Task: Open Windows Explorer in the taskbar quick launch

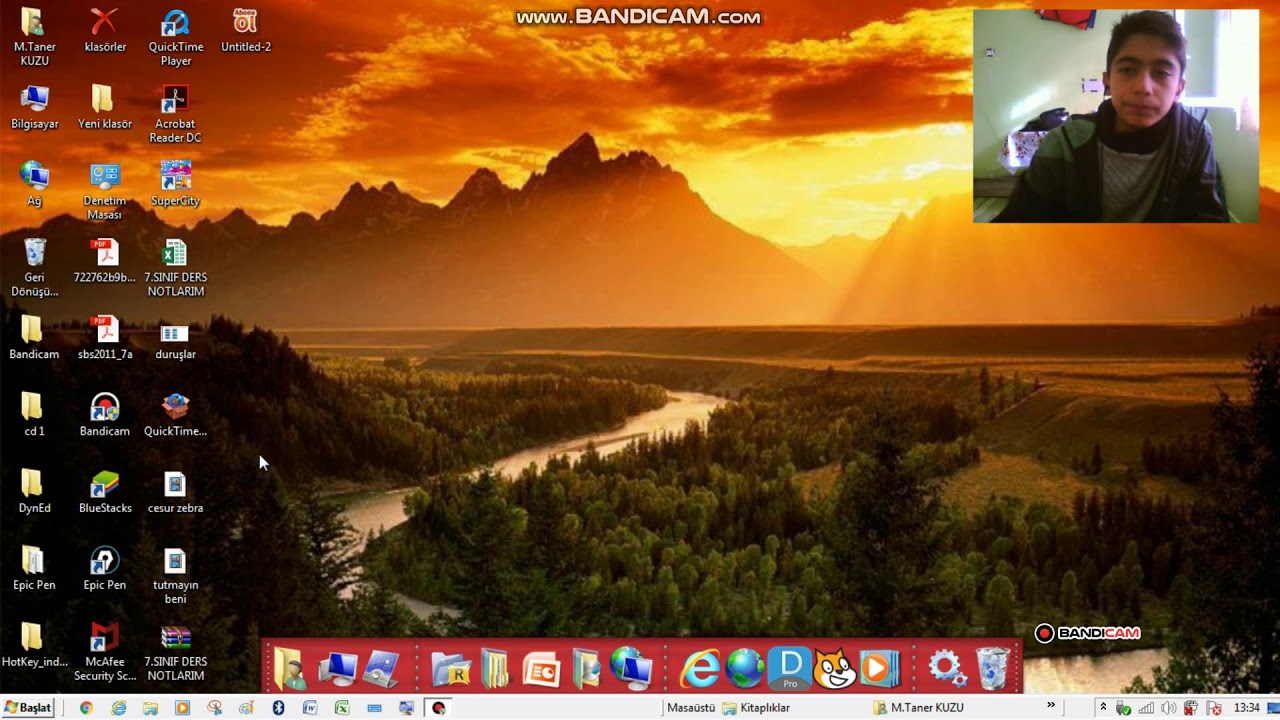Action: pyautogui.click(x=150, y=708)
